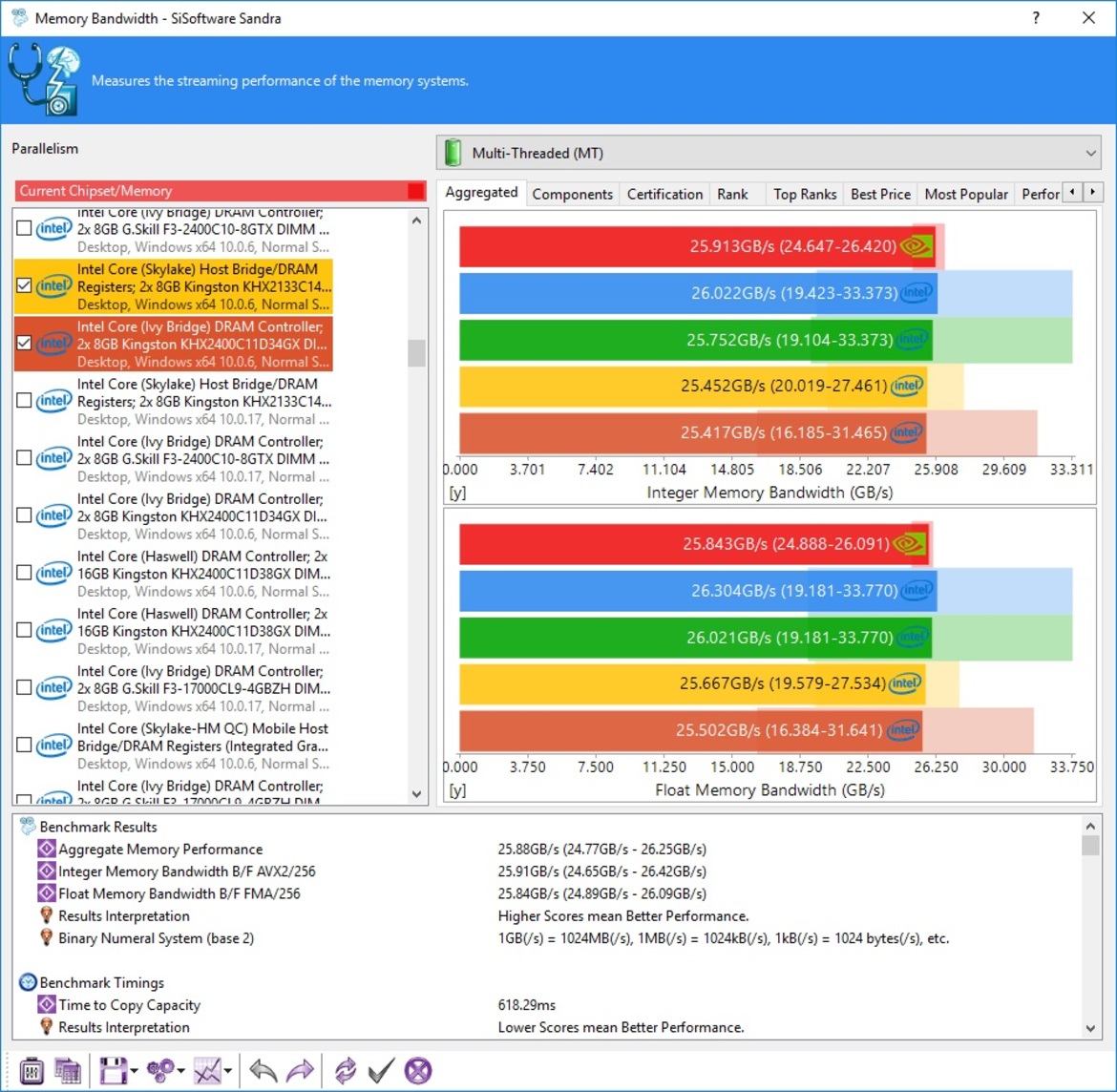Viewport: 1117px width, 1092px height.
Task: Click the yellow 25.667GB/s float bandwidth bar
Action: [692, 683]
